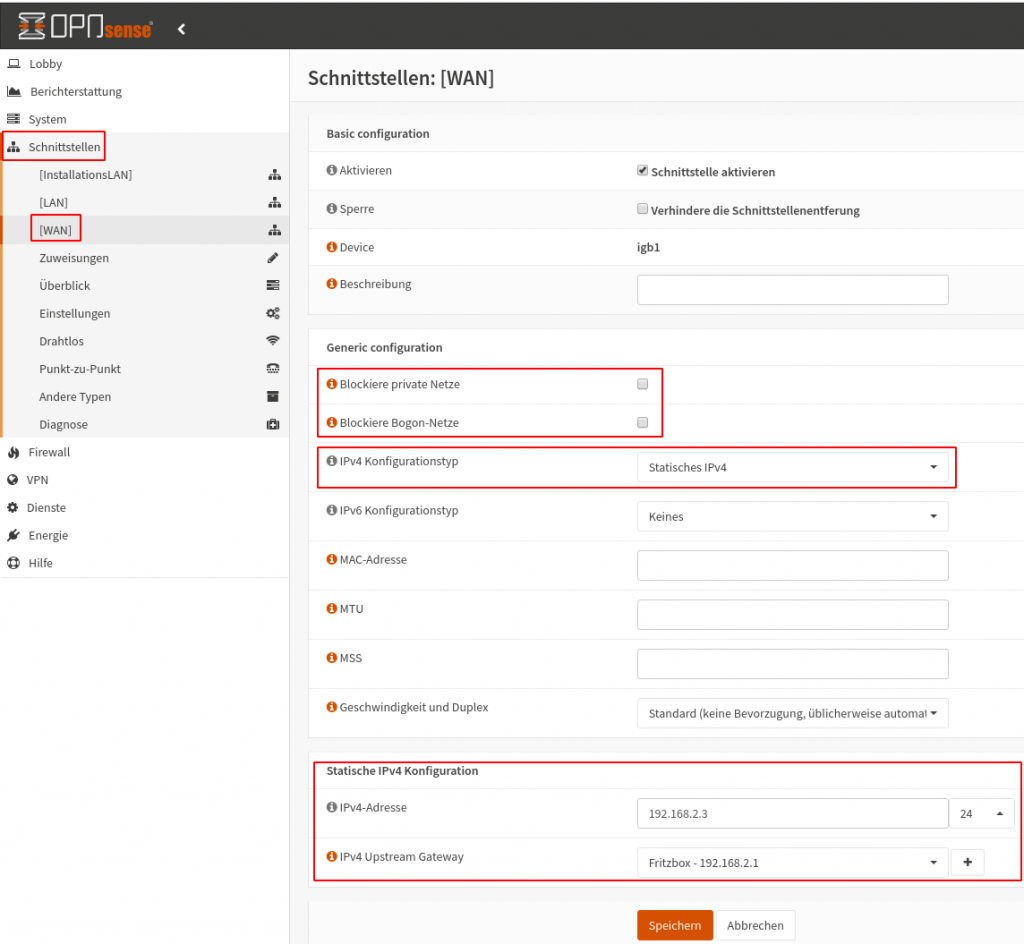
Task: Click the pencil icon next to Zuweisungen
Action: coord(273,258)
